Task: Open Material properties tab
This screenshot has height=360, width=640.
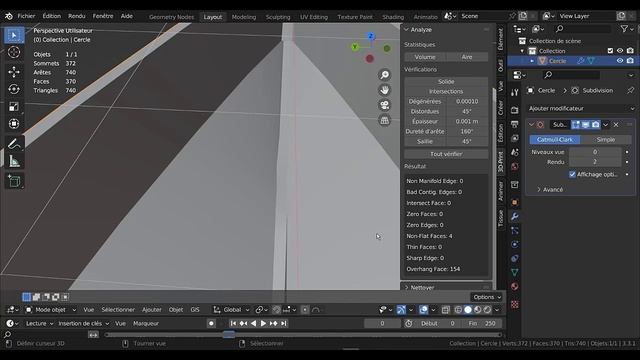Action: (515, 286)
